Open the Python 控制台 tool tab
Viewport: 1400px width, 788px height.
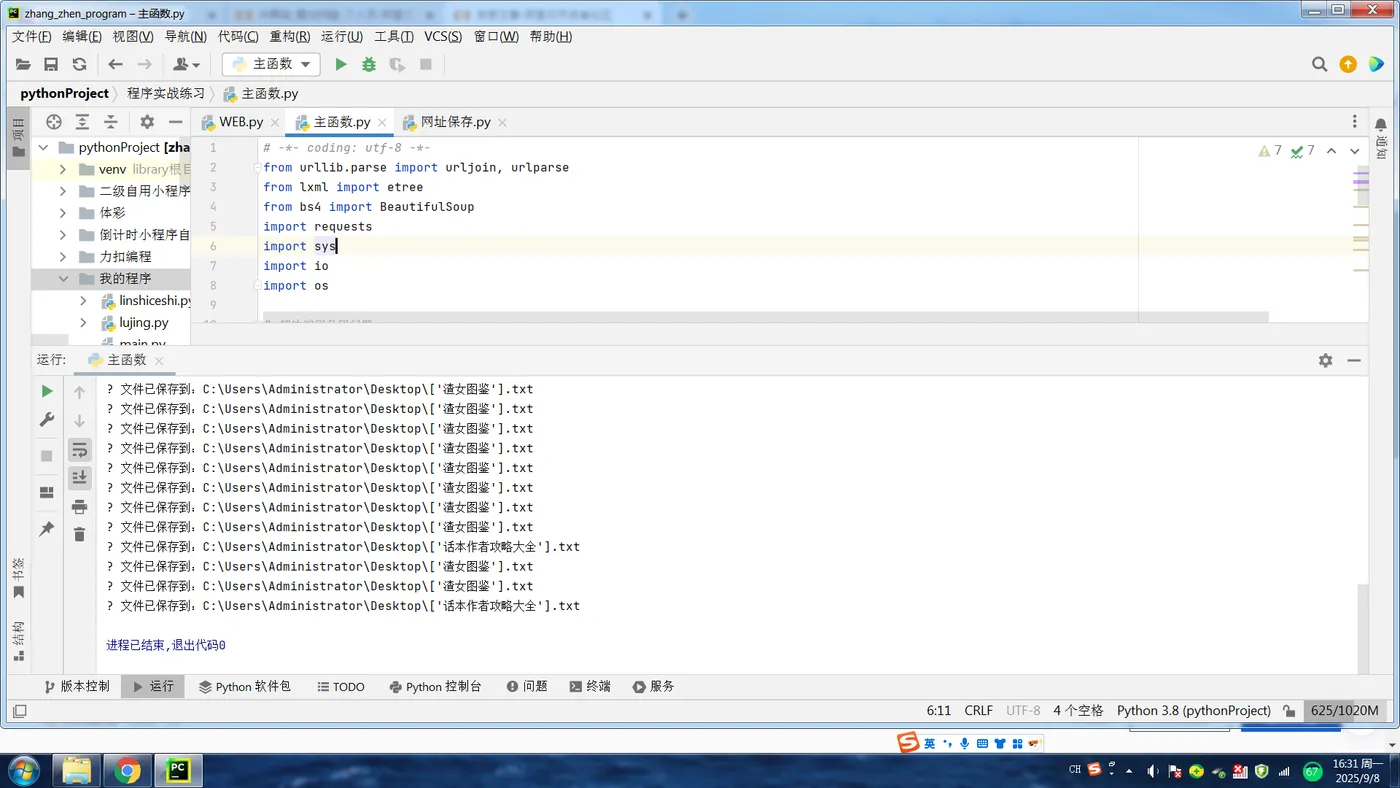pyautogui.click(x=435, y=686)
